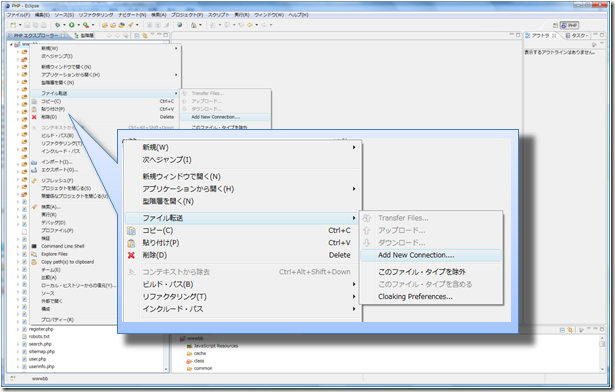
Task: Select user.php in the explorer tree
Action: pyautogui.click(x=37, y=359)
